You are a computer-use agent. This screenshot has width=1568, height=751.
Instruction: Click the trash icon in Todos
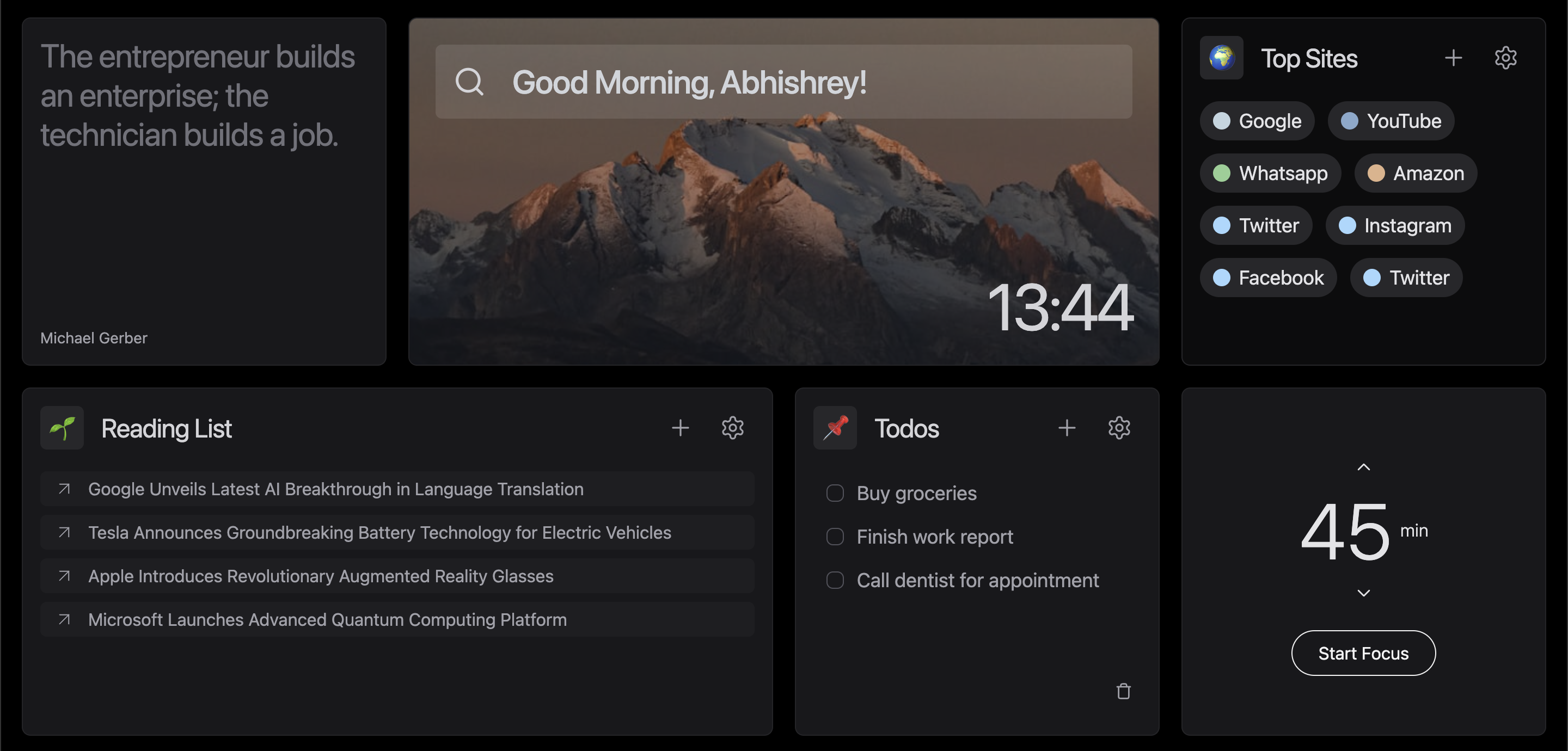[x=1123, y=691]
